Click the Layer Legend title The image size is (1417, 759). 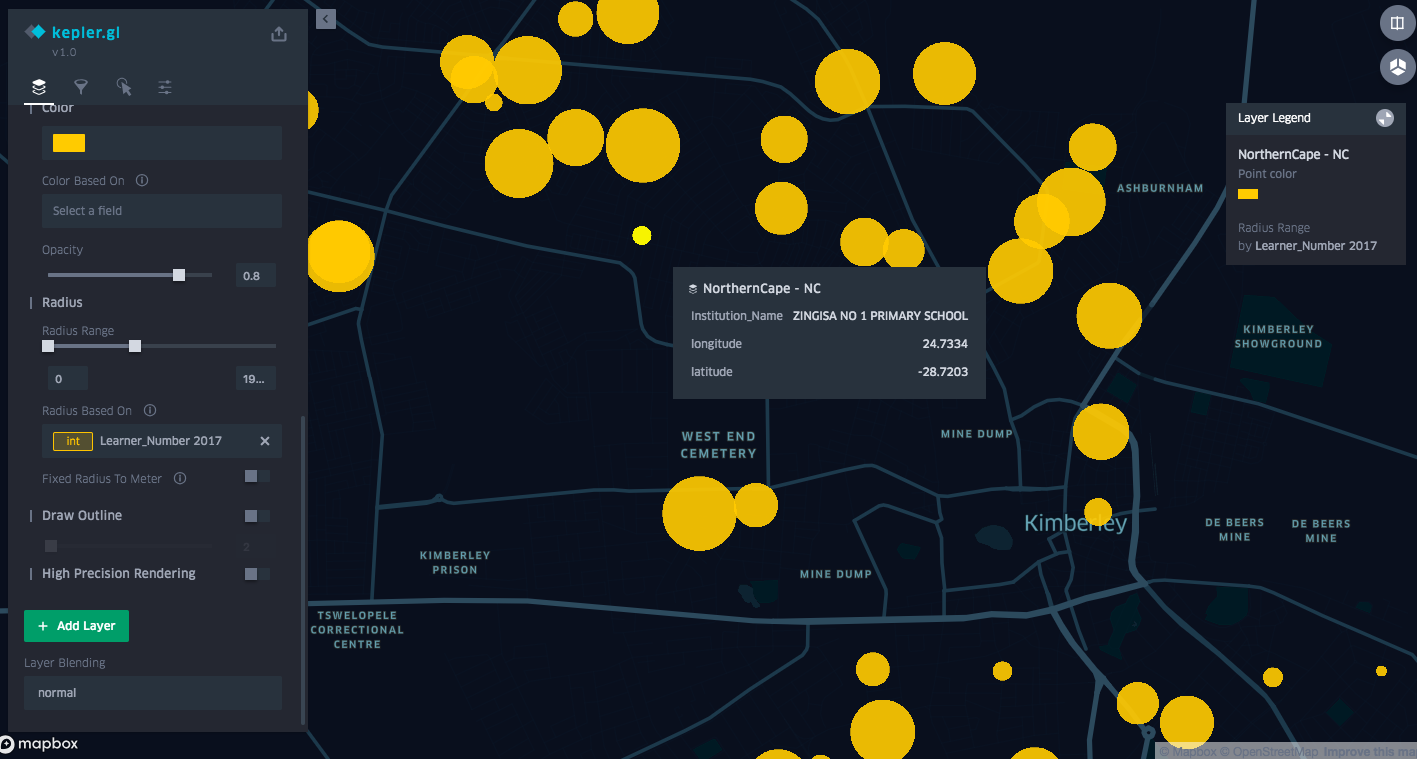click(1274, 118)
